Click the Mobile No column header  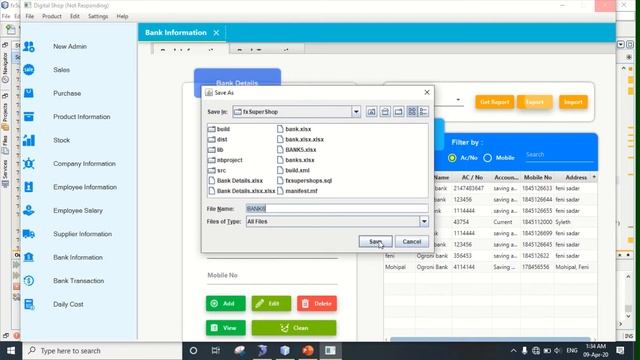pyautogui.click(x=538, y=178)
